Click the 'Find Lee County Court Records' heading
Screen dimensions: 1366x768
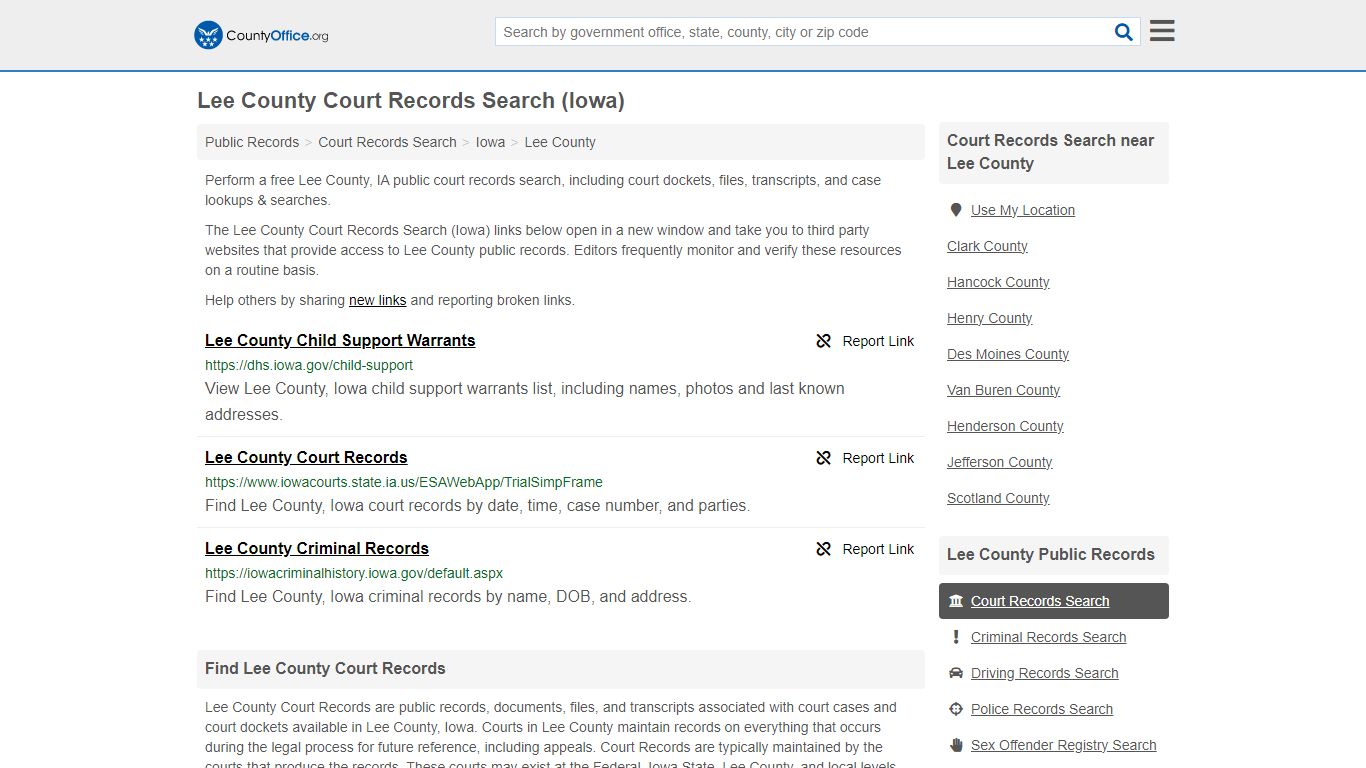(325, 668)
